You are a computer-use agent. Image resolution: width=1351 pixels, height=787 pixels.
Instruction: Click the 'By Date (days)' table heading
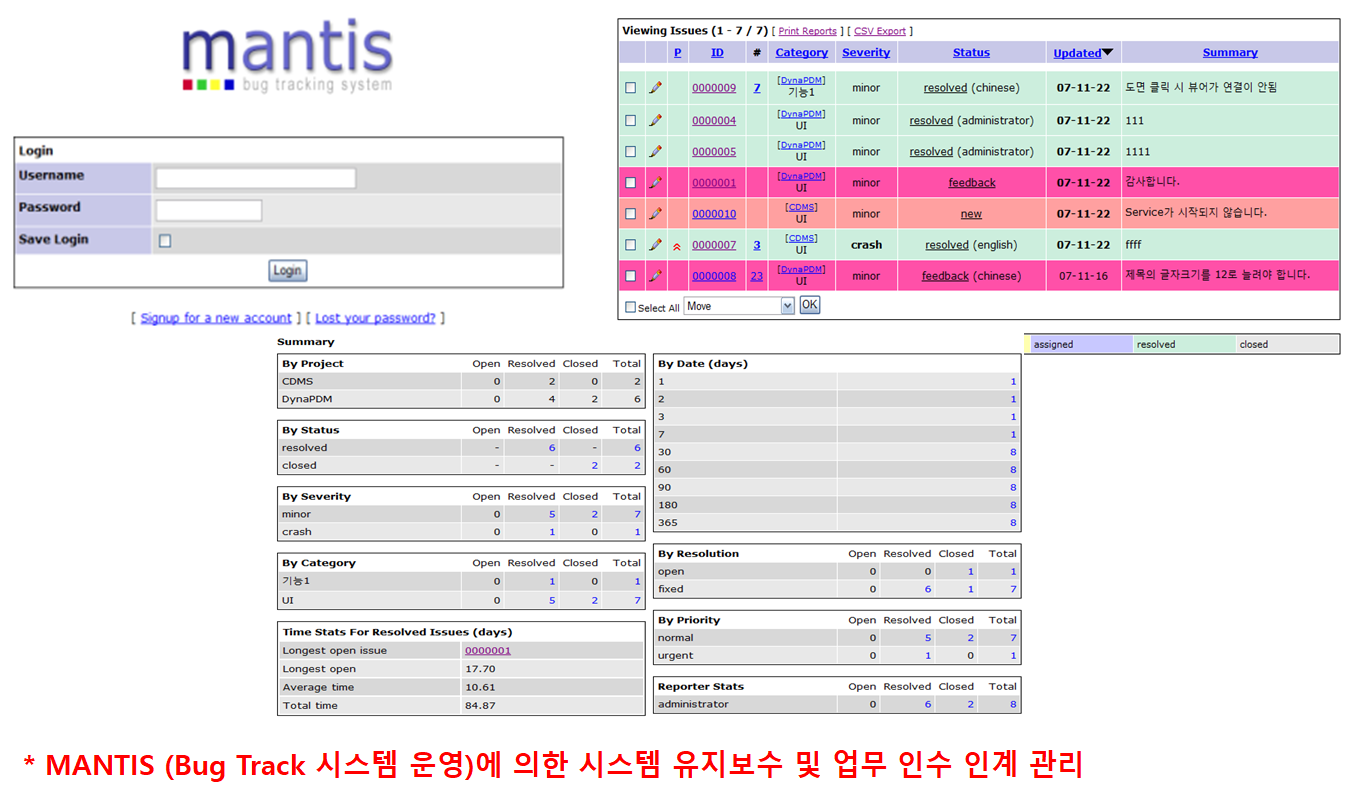click(x=703, y=364)
